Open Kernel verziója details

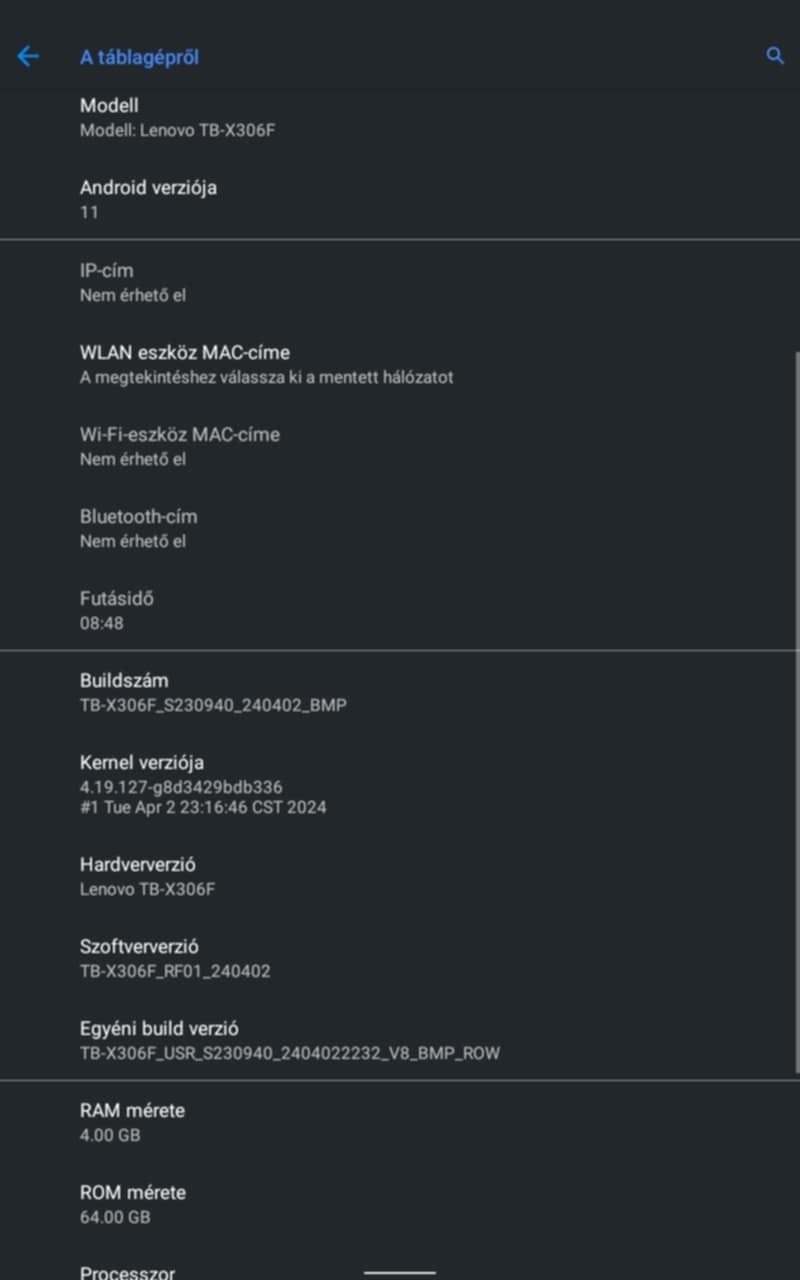pyautogui.click(x=203, y=784)
